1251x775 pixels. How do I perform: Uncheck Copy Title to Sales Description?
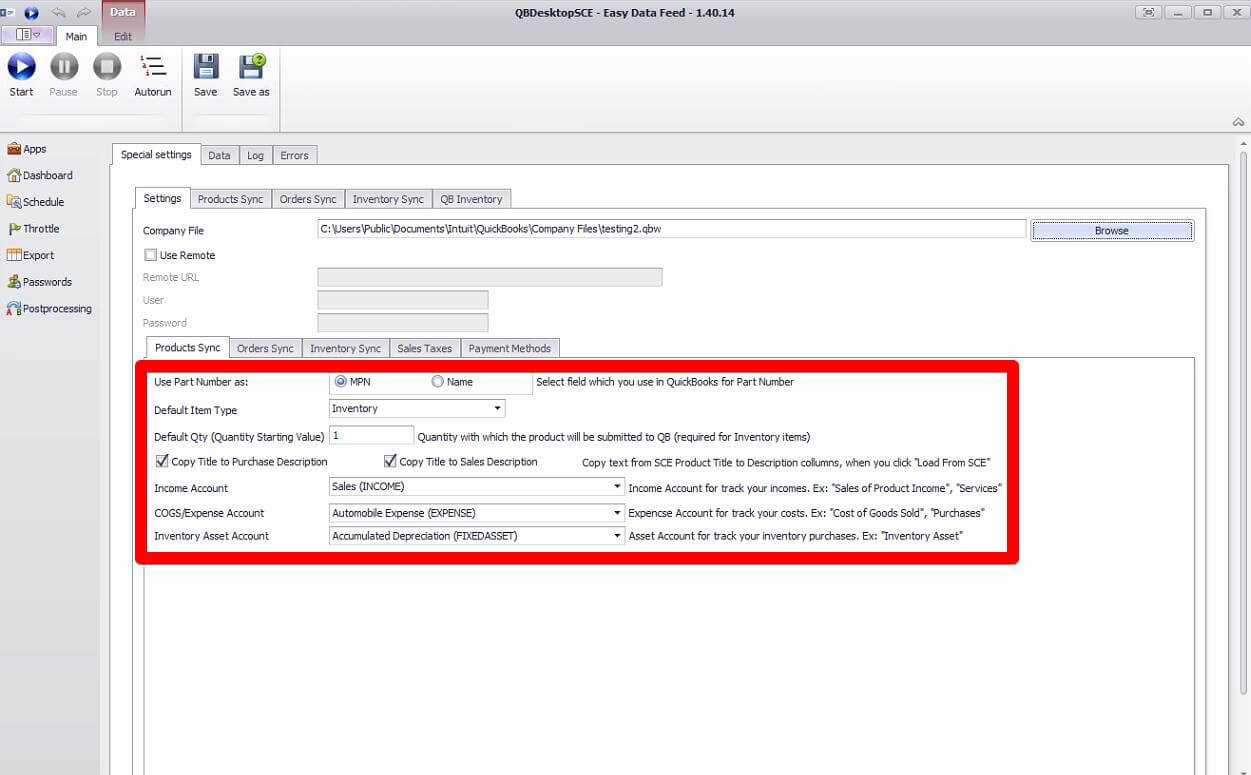[x=390, y=461]
